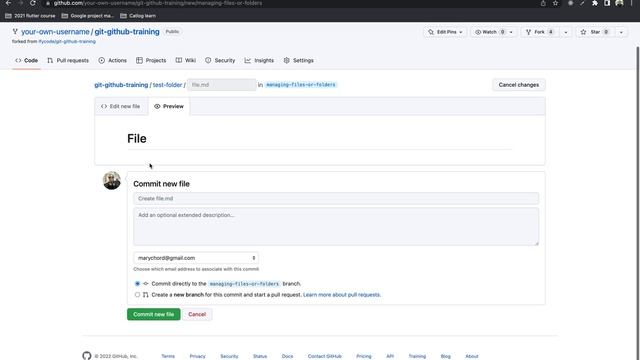Expand the Fork options dropdown arrow
The image size is (640, 360).
pyautogui.click(x=566, y=32)
